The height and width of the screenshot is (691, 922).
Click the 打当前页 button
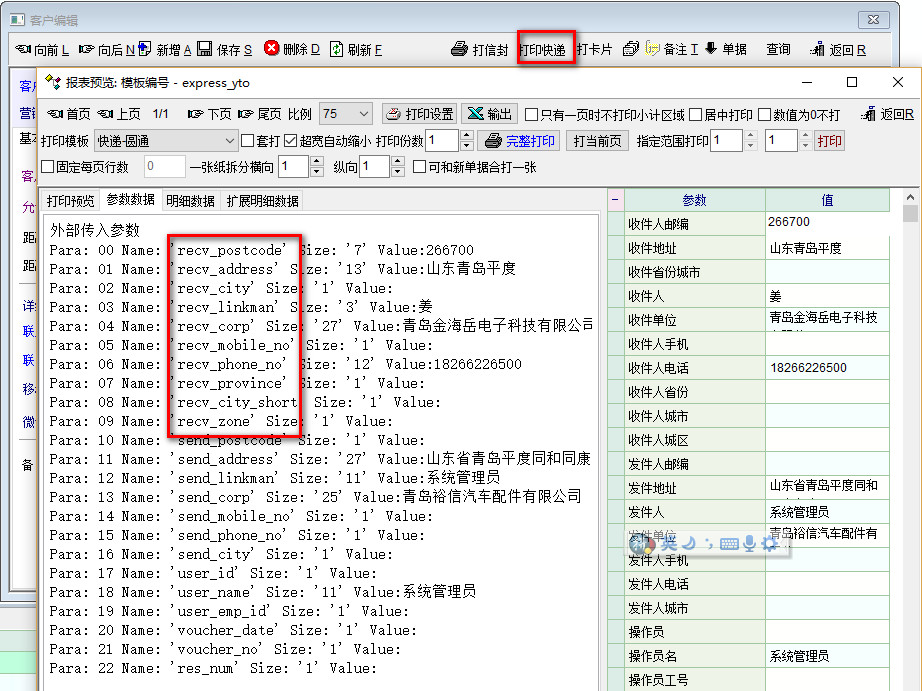(597, 141)
